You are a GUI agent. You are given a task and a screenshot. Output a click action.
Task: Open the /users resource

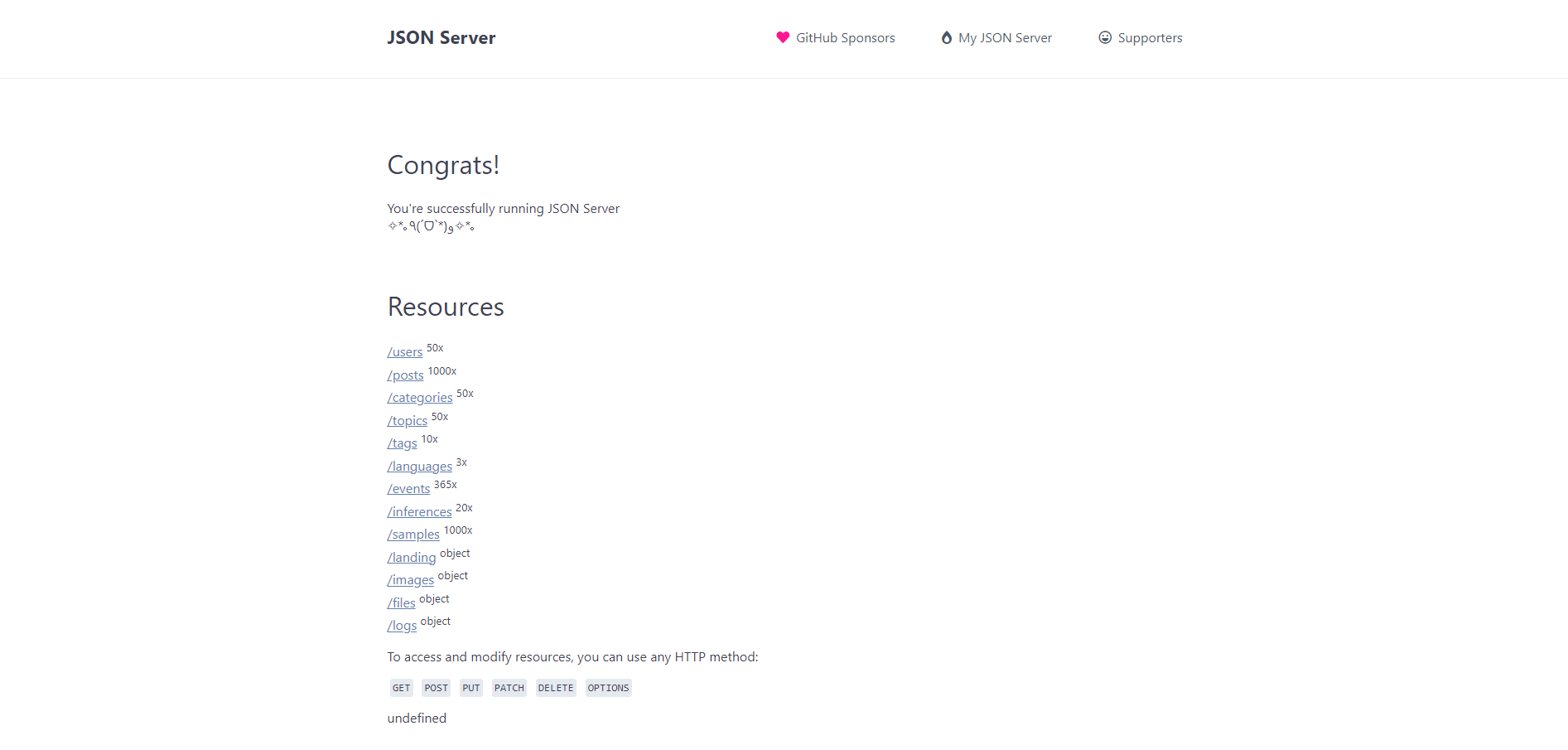(x=405, y=352)
